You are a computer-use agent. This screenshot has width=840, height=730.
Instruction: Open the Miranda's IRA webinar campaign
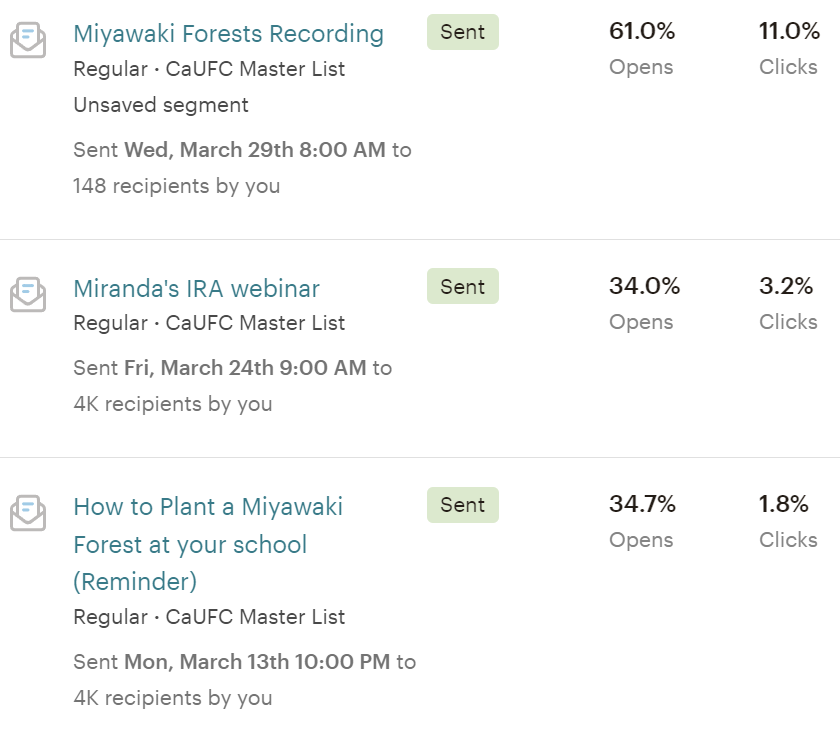click(x=197, y=289)
